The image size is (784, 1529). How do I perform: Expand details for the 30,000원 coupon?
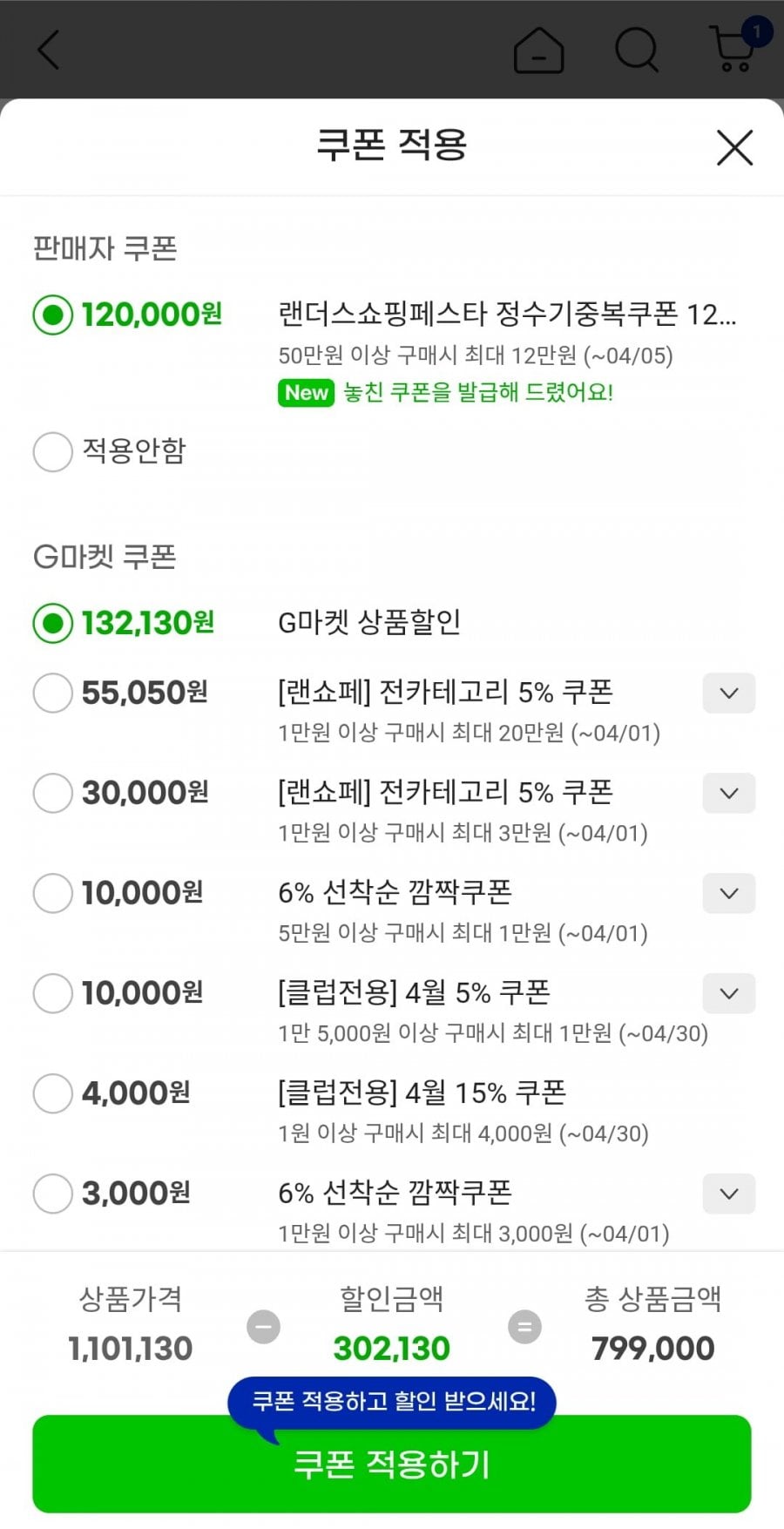pos(729,793)
